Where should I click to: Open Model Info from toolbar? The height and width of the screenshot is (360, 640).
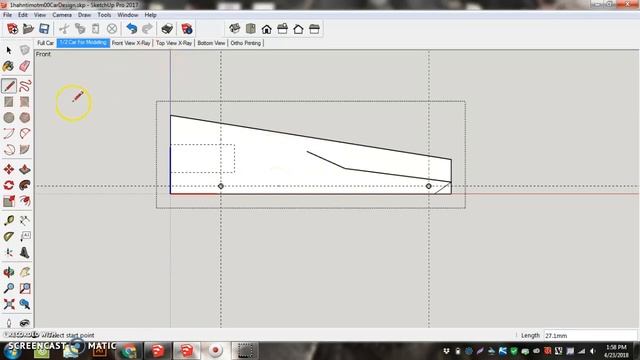tap(187, 29)
